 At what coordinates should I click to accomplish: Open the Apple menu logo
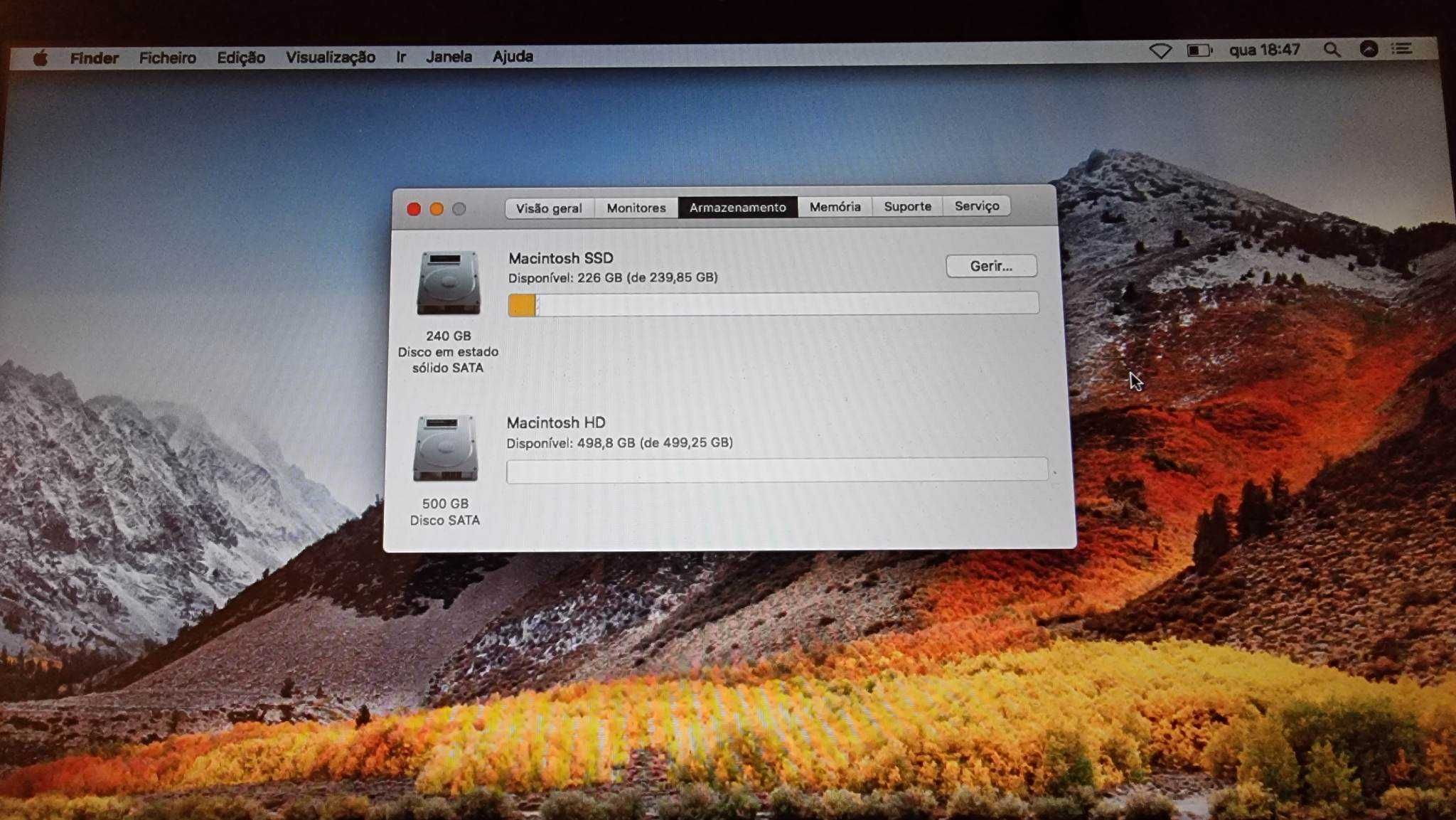point(41,58)
